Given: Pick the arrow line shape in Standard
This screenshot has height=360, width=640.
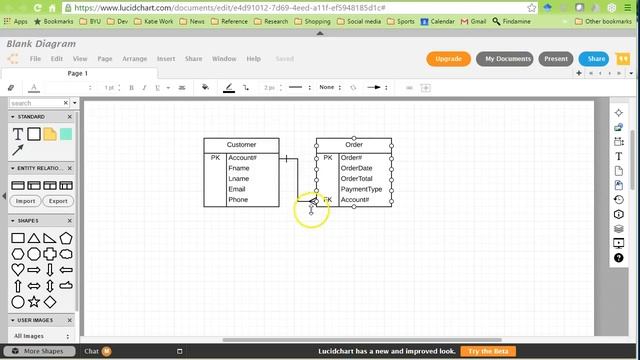Looking at the screenshot, I should coord(18,150).
